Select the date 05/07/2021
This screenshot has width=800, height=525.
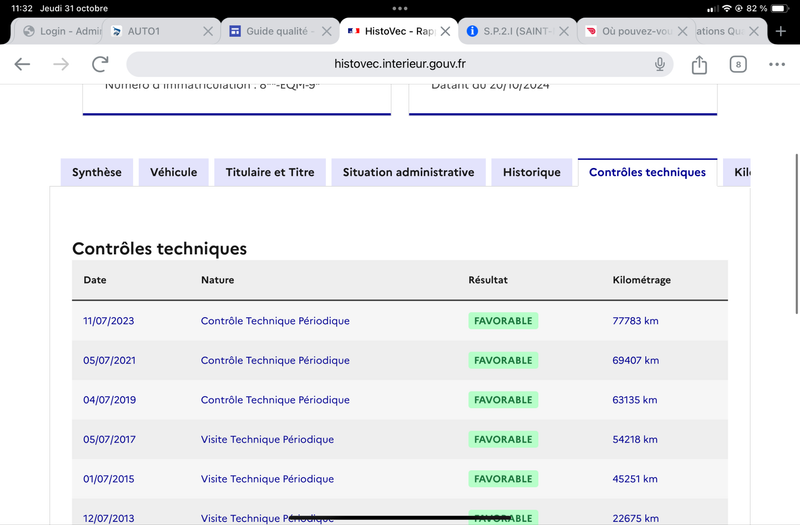109,360
